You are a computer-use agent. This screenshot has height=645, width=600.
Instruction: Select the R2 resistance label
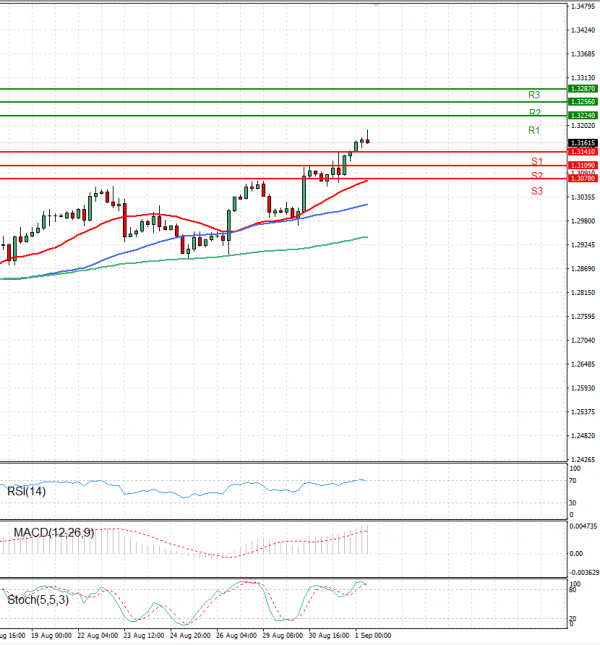tap(535, 112)
